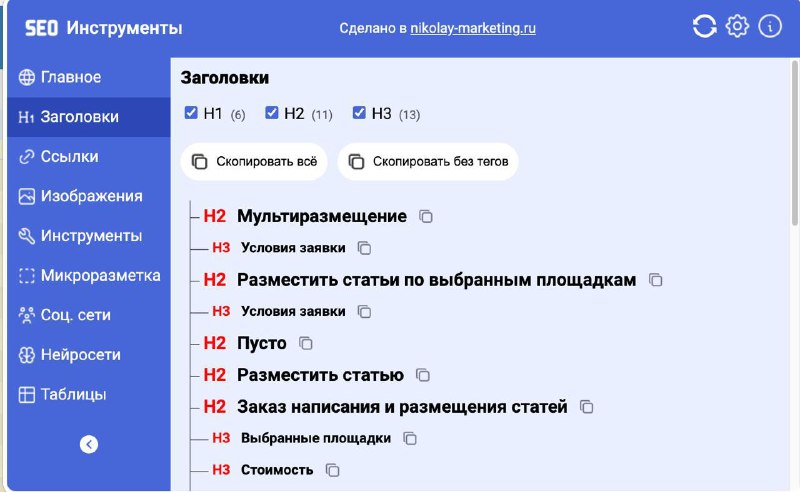Image resolution: width=800 pixels, height=492 pixels.
Task: Select the Разместить статьи по выбранным площадкам text
Action: pyautogui.click(x=437, y=280)
